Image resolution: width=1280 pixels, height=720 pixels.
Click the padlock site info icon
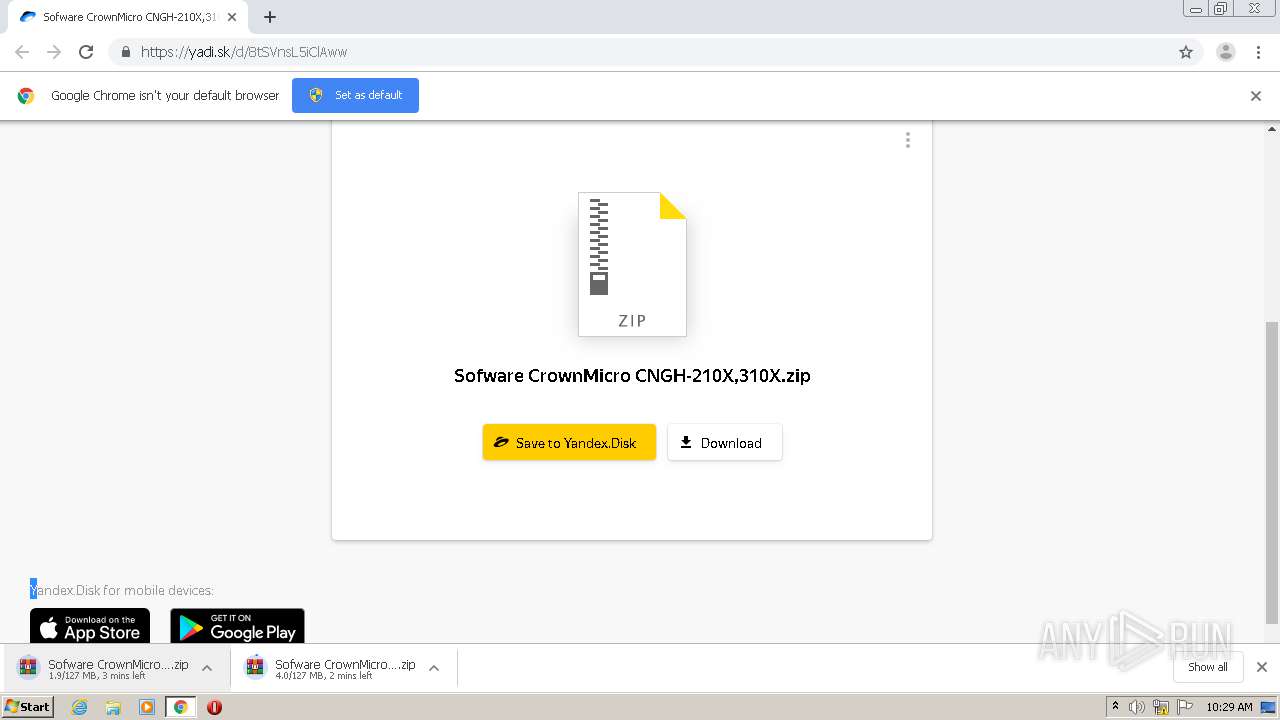point(125,52)
